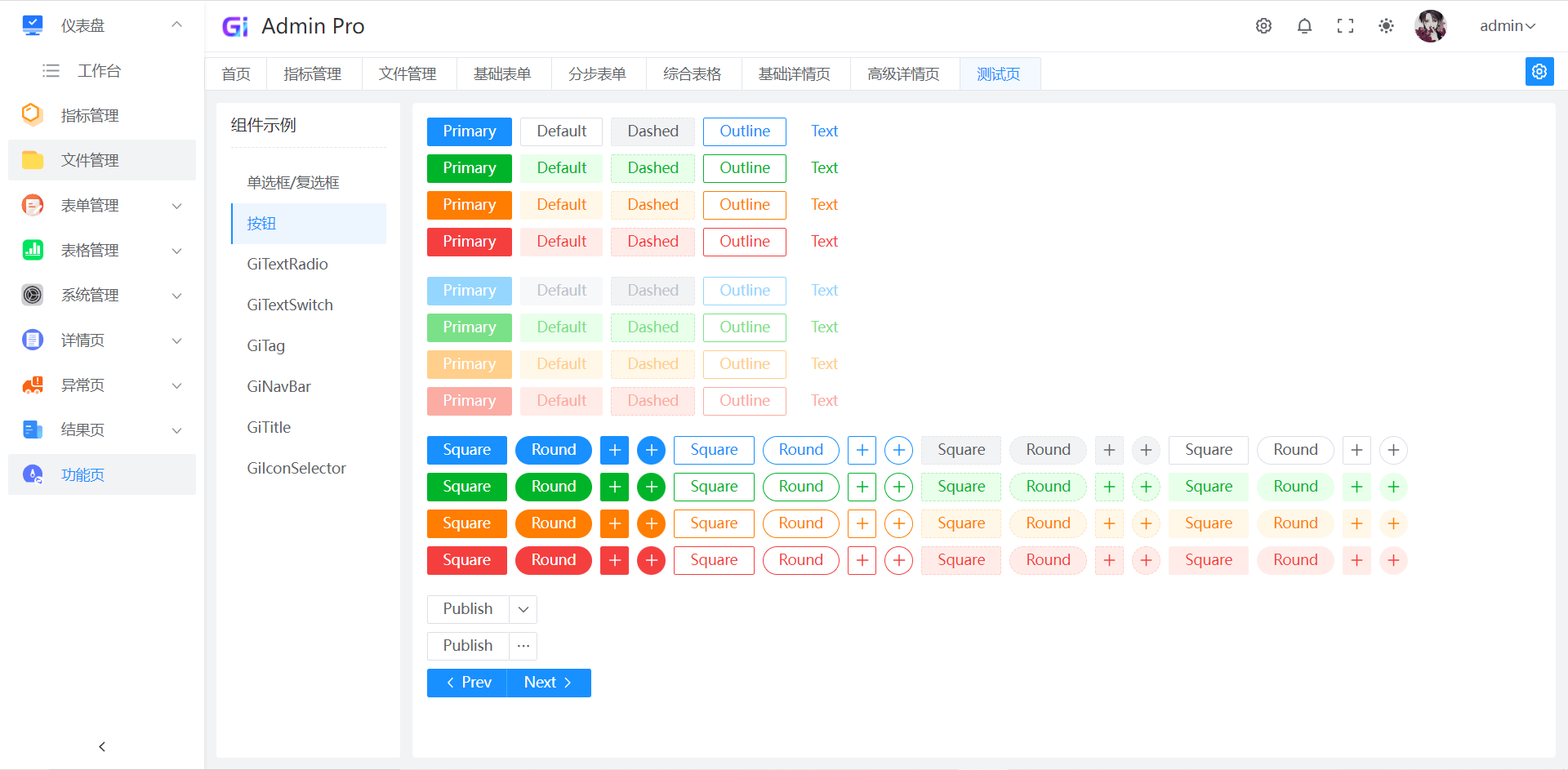The height and width of the screenshot is (770, 1568).
Task: Switch to the 基础表单 tab
Action: coord(503,73)
